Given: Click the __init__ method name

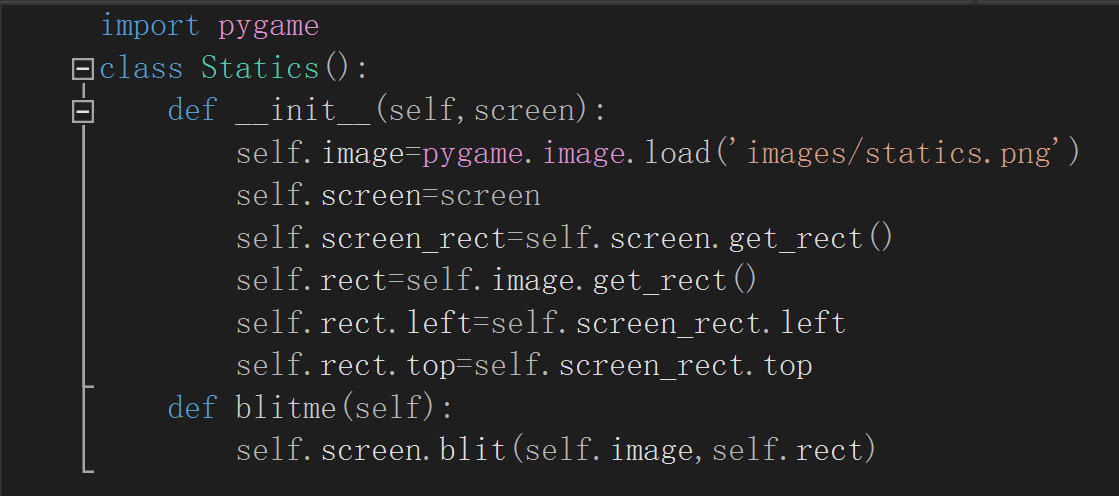Looking at the screenshot, I should coord(303,111).
